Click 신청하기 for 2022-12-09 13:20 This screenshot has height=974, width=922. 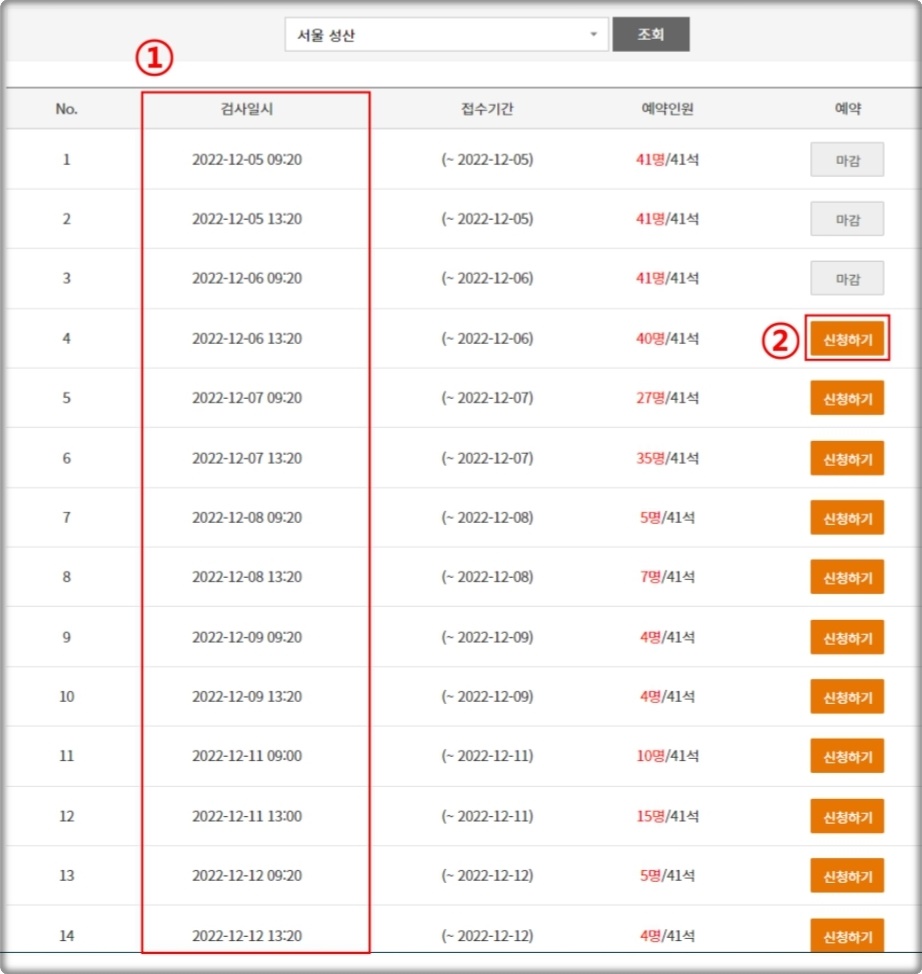coord(847,697)
